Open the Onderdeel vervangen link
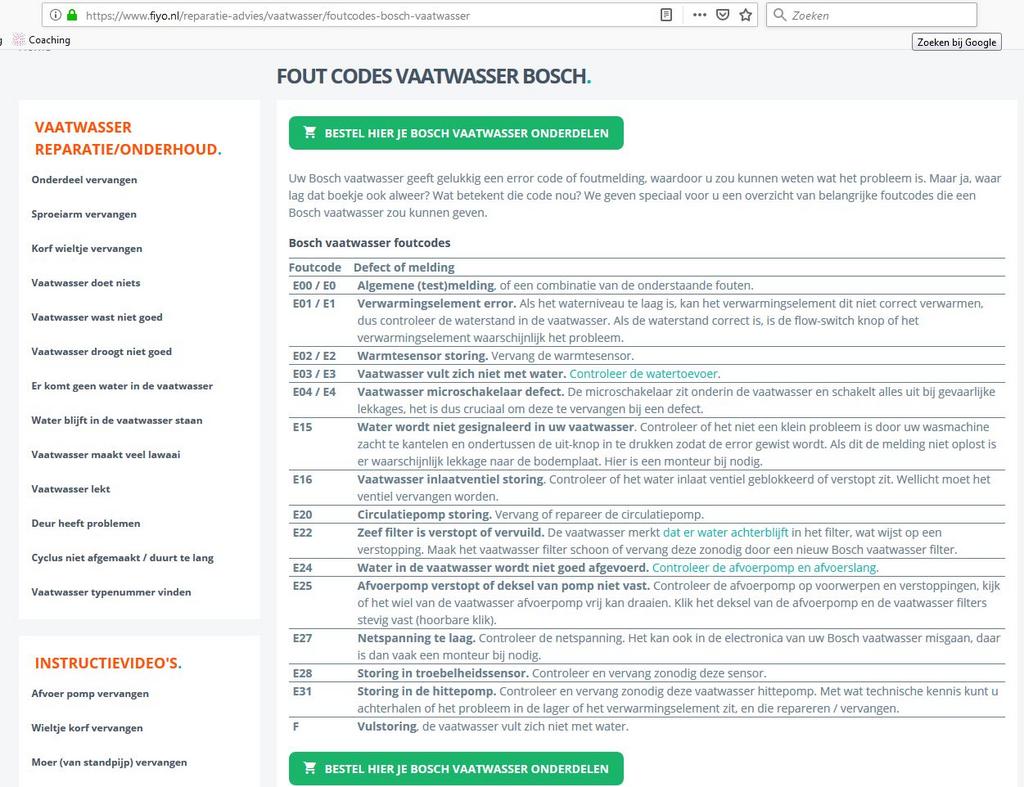This screenshot has width=1024, height=787. [84, 180]
